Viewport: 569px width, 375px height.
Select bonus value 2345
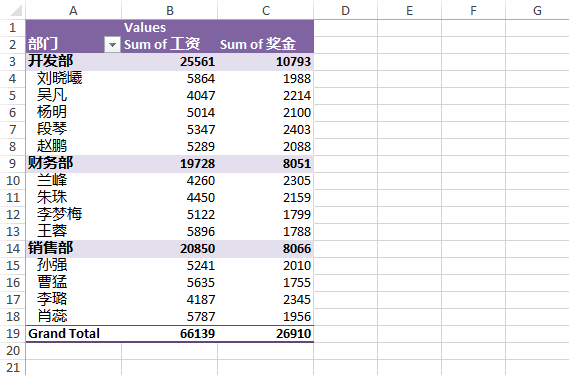[x=297, y=299]
